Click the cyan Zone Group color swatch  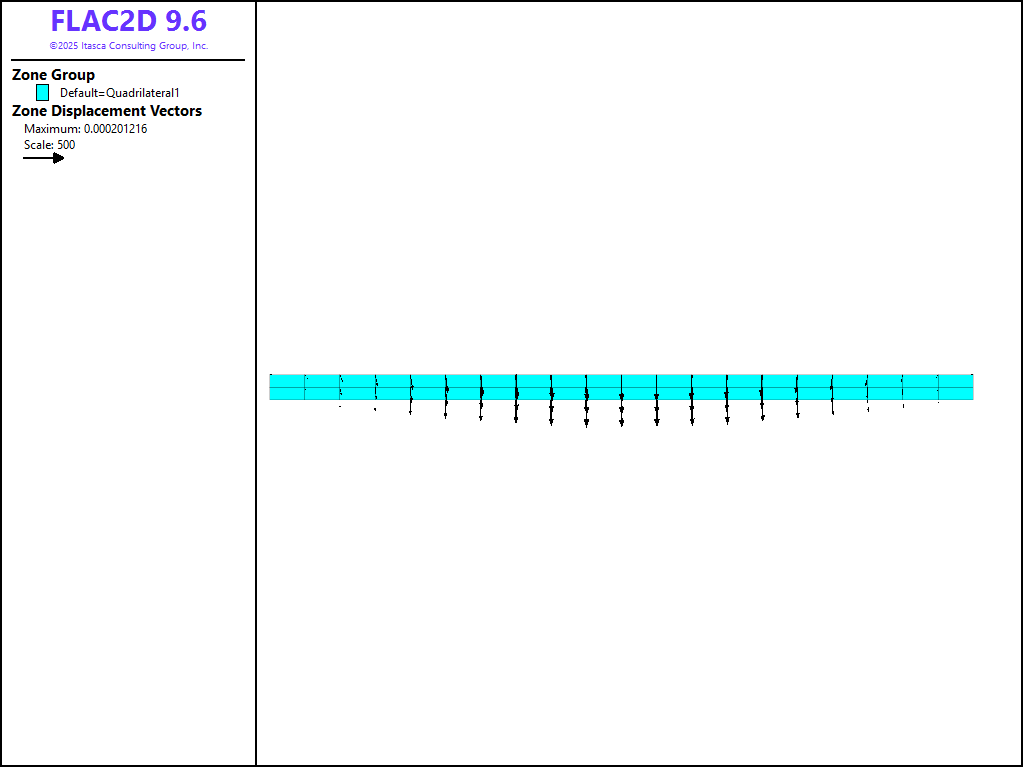[42, 92]
